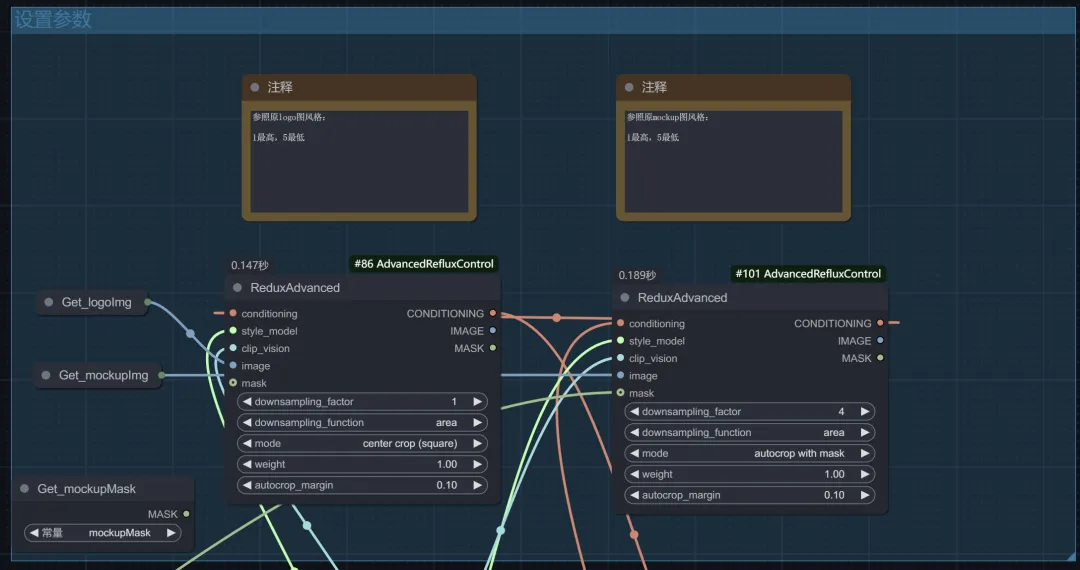Click weight value 1.00 in node #86
Image resolution: width=1080 pixels, height=570 pixels.
(x=447, y=464)
